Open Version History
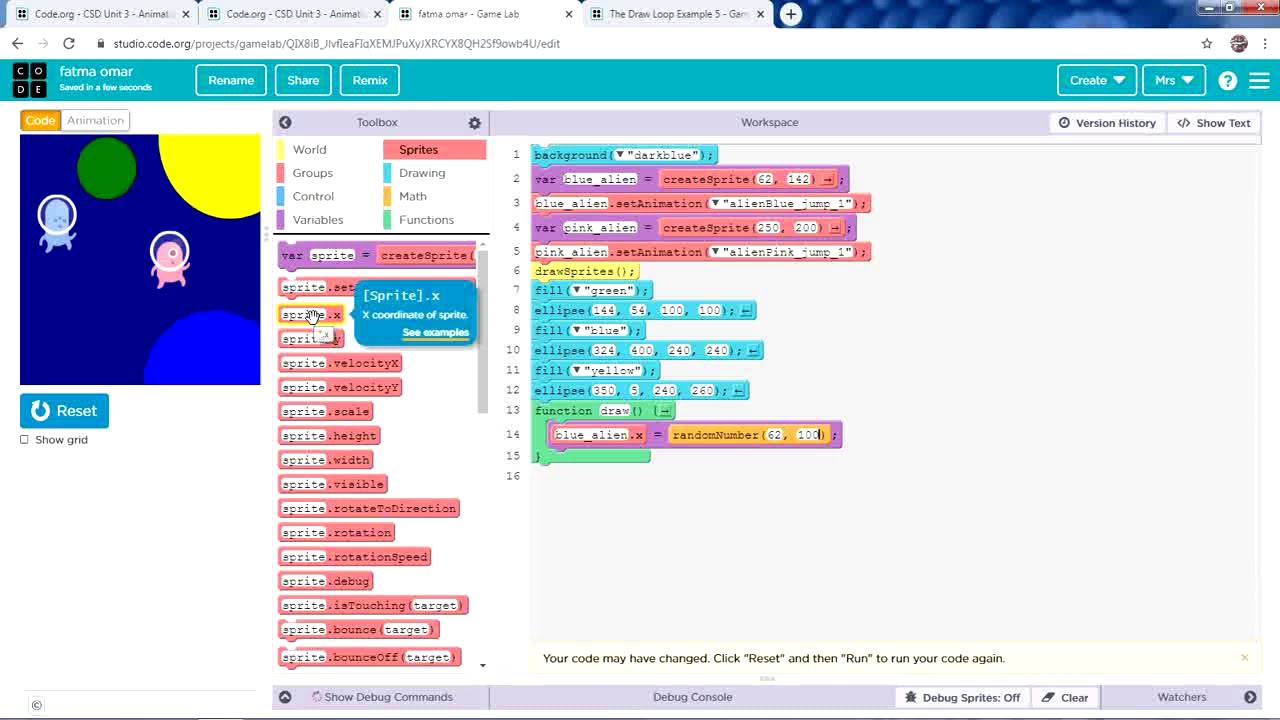 (x=1107, y=123)
